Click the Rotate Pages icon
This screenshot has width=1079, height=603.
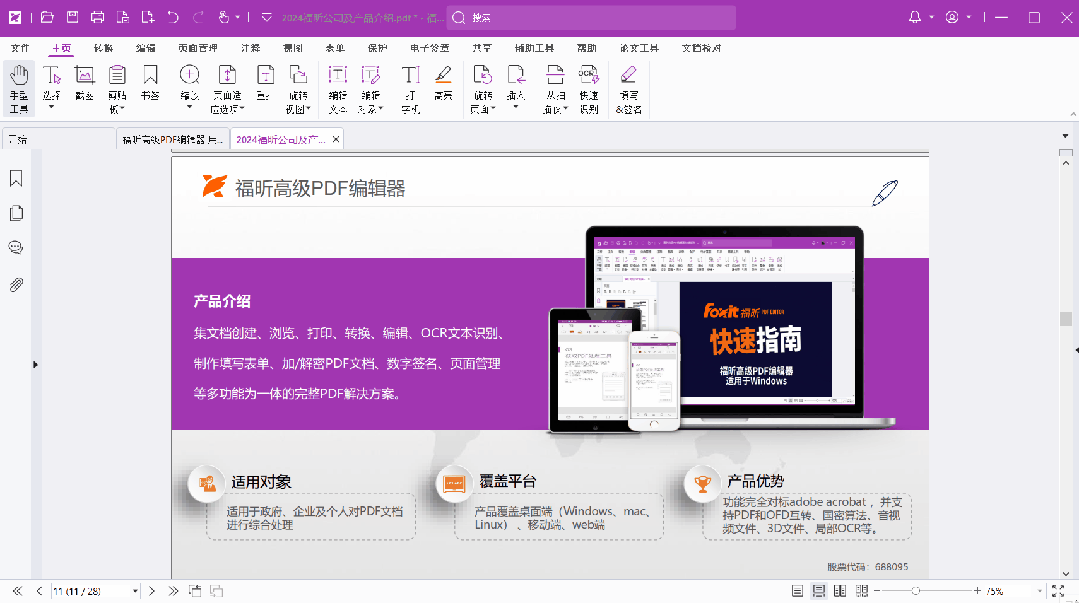(482, 75)
